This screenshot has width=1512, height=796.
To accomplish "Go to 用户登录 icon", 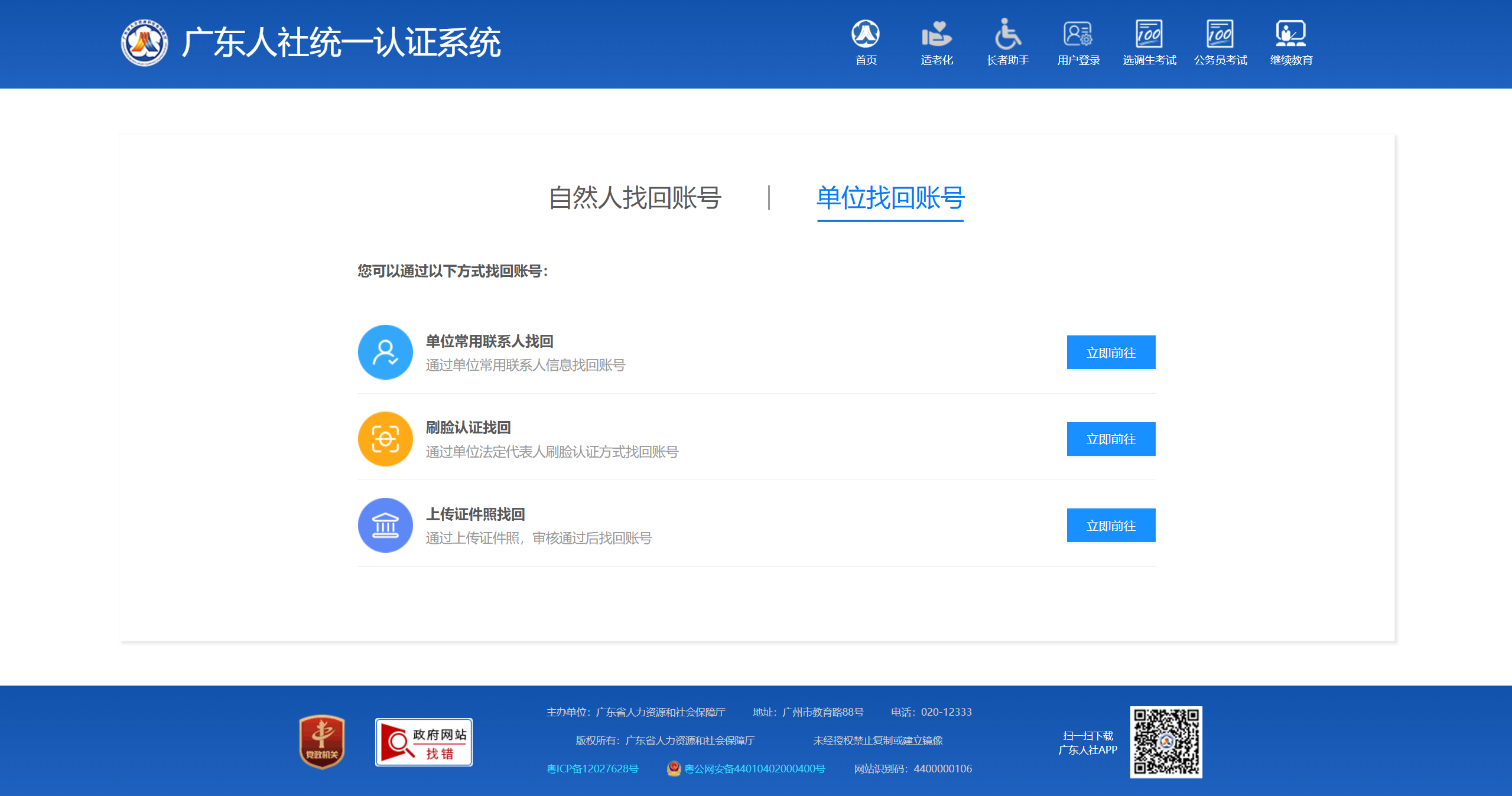I will point(1078,34).
